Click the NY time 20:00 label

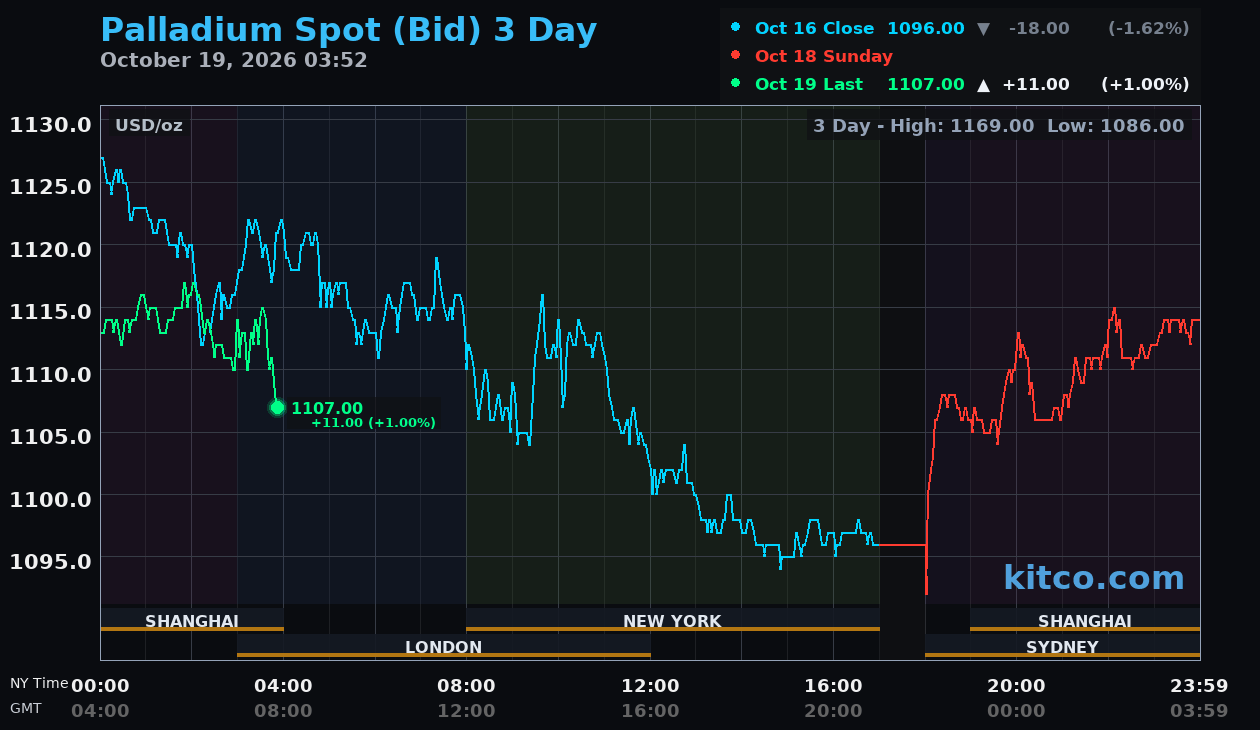pos(1016,686)
